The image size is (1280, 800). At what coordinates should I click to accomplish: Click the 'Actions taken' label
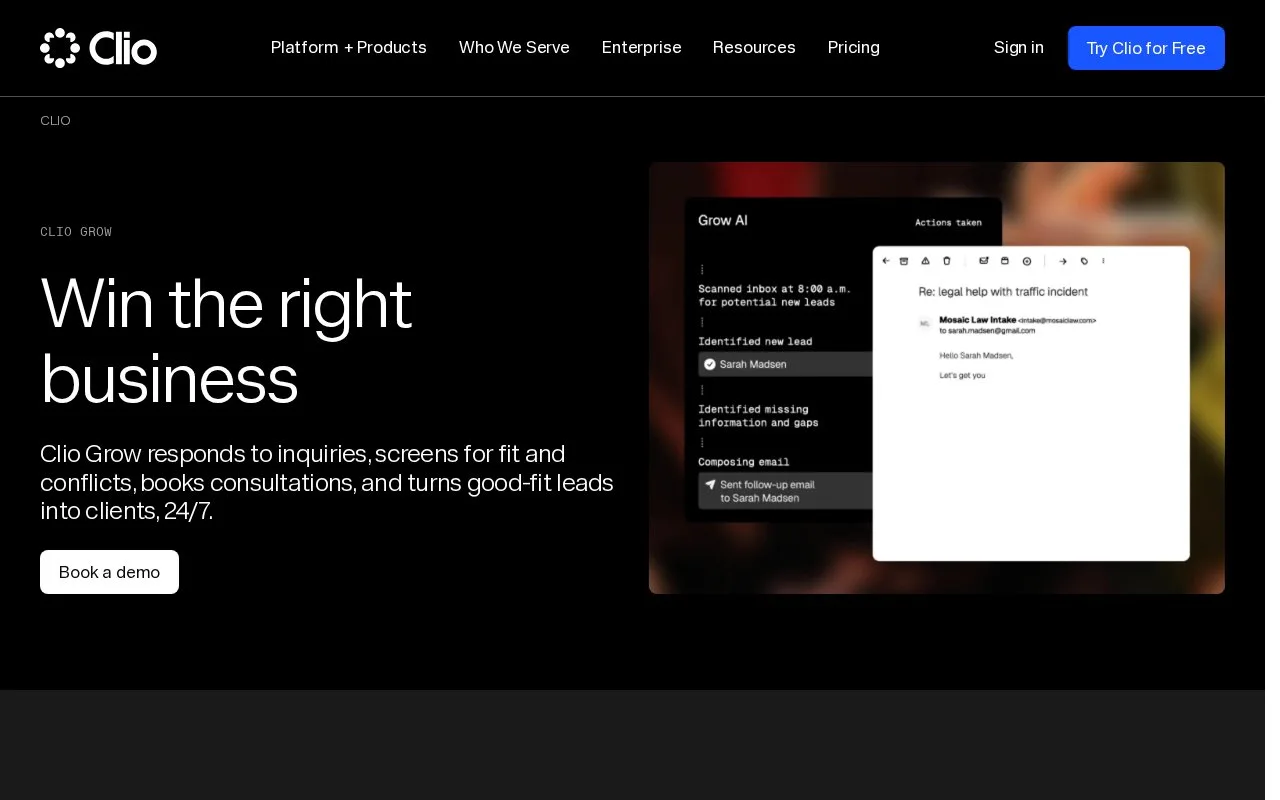coord(948,222)
